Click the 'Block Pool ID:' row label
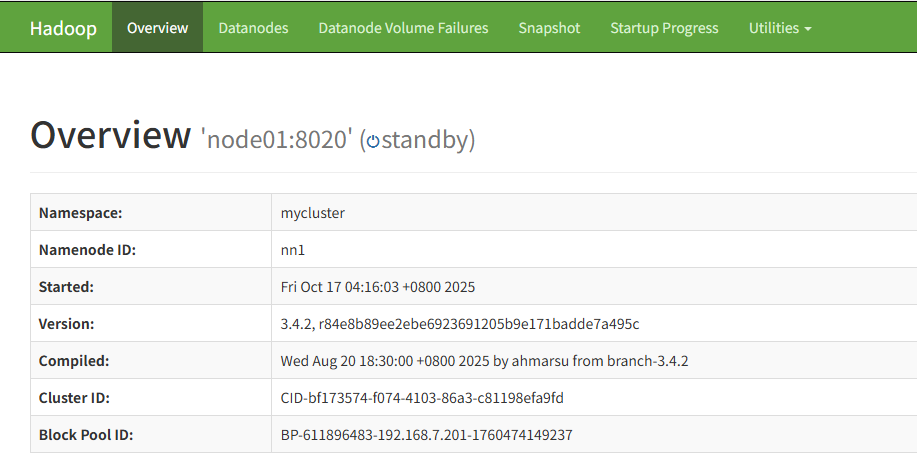 [86, 435]
